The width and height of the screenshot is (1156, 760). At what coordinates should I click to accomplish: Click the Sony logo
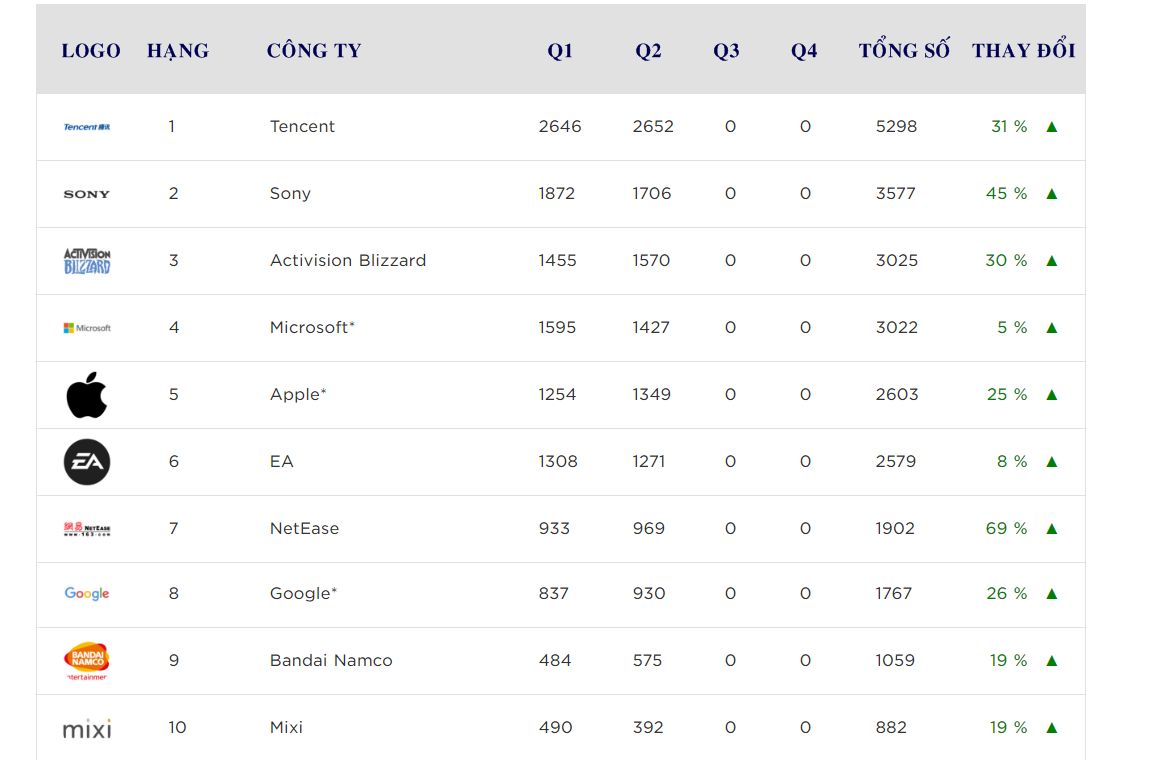tap(87, 194)
